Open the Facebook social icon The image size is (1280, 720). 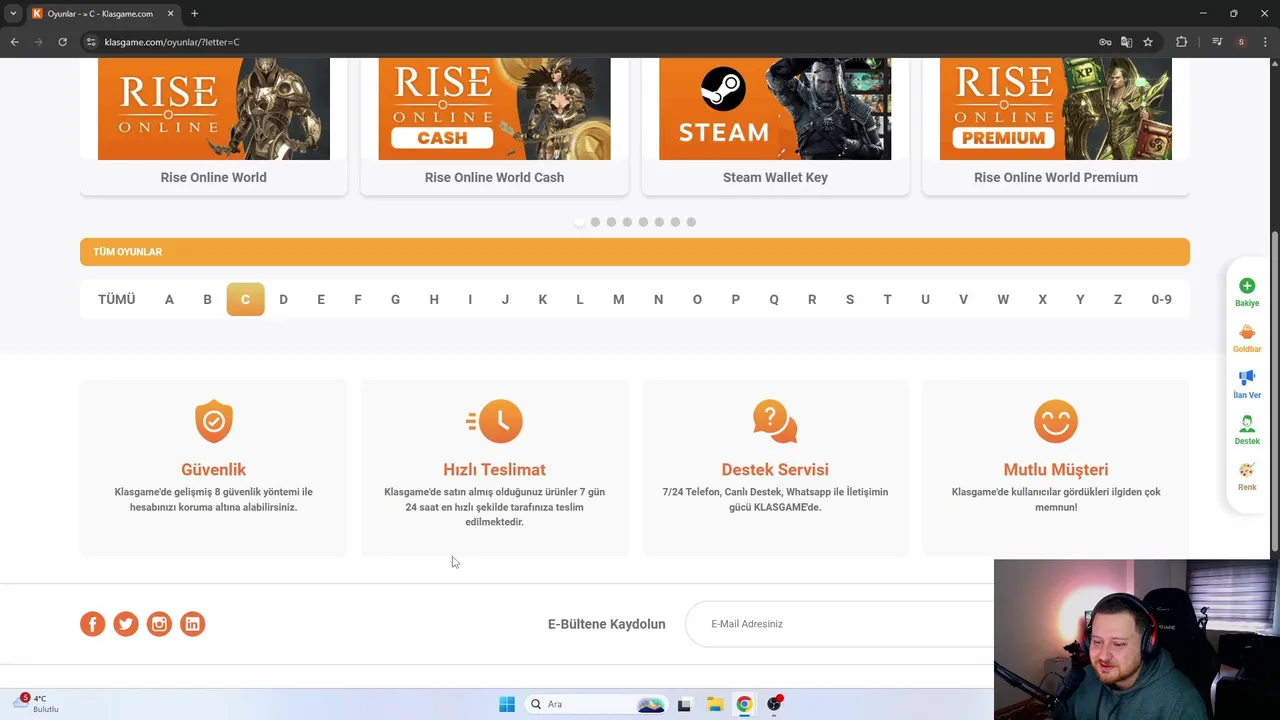[92, 624]
